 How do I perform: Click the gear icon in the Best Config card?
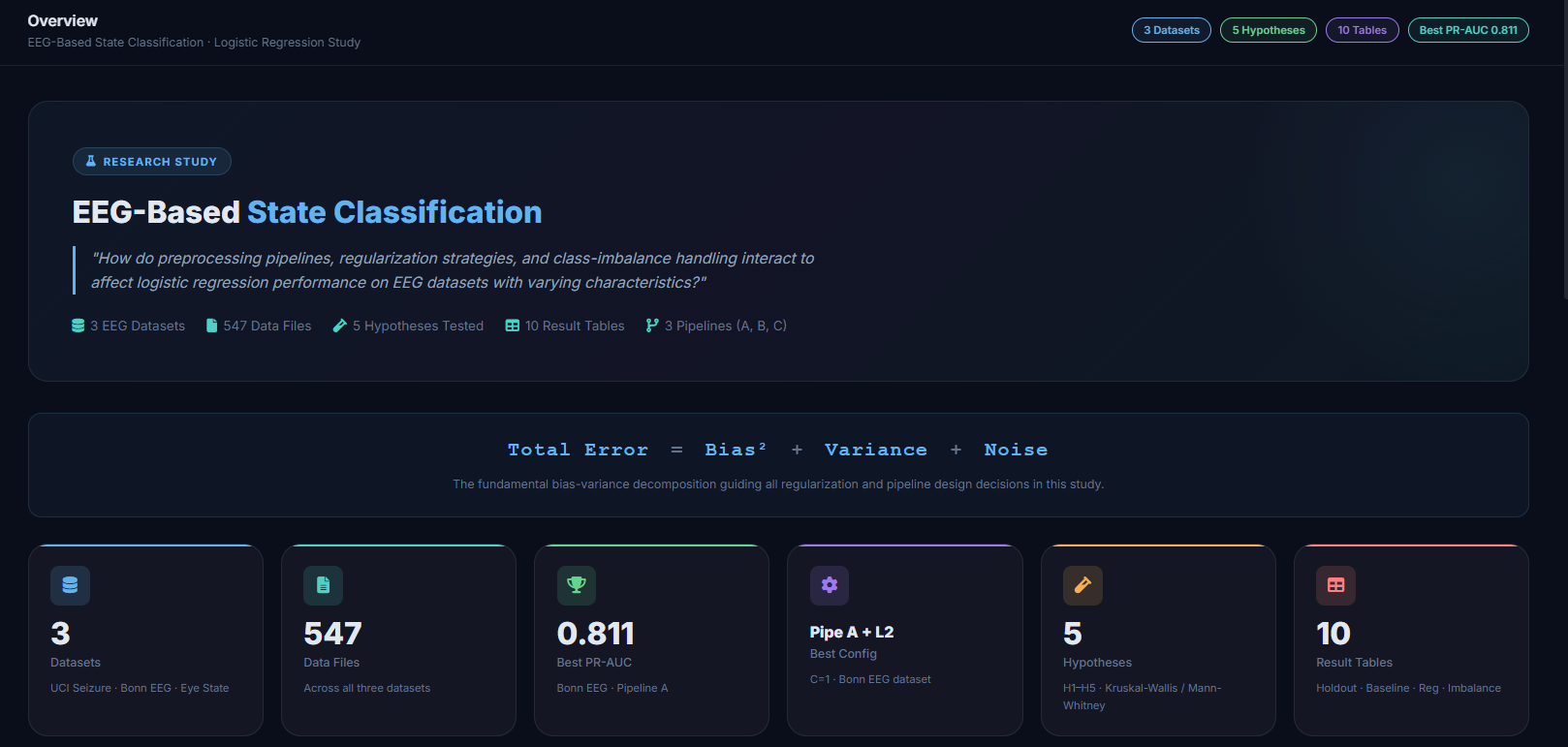[x=830, y=585]
